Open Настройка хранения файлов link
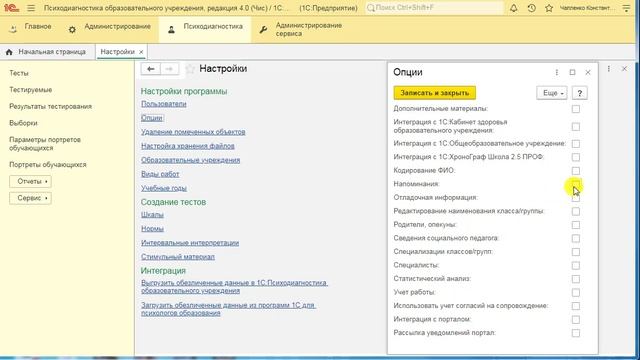Image resolution: width=640 pixels, height=360 pixels. 188,146
